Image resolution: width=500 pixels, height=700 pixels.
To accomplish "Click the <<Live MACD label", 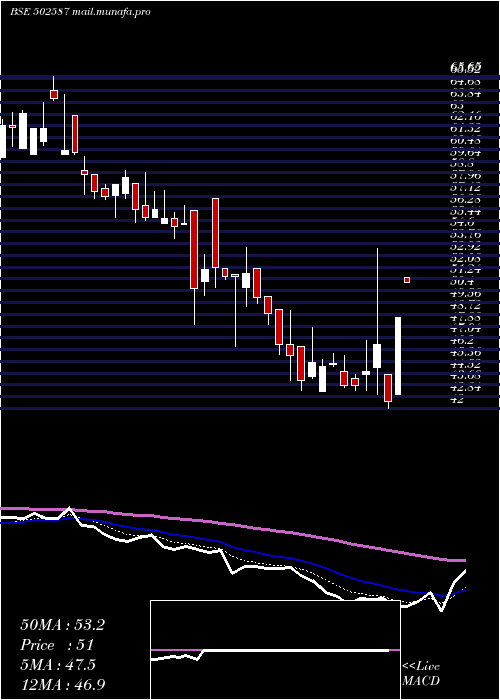I will 421,674.
